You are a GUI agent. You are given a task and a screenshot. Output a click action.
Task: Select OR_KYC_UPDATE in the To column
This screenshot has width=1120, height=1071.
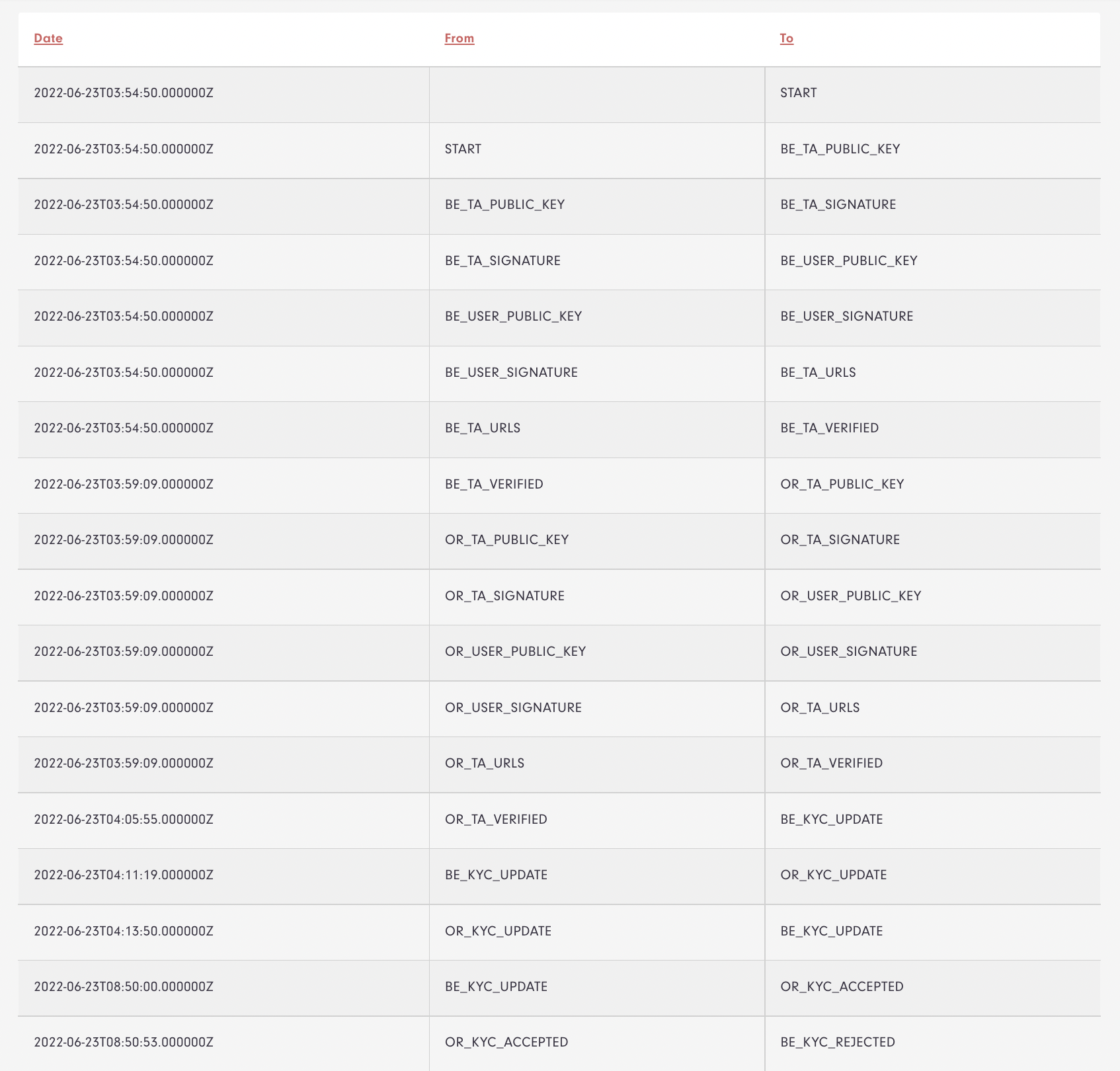[x=834, y=875]
